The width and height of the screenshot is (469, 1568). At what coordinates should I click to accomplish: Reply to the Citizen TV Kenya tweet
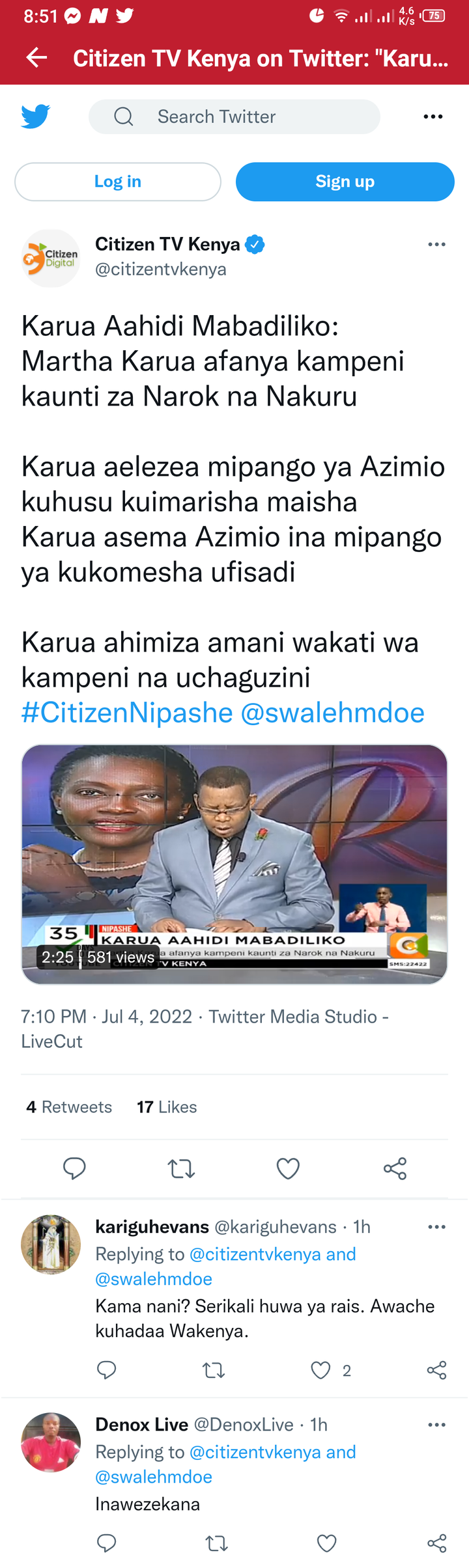(x=74, y=1168)
